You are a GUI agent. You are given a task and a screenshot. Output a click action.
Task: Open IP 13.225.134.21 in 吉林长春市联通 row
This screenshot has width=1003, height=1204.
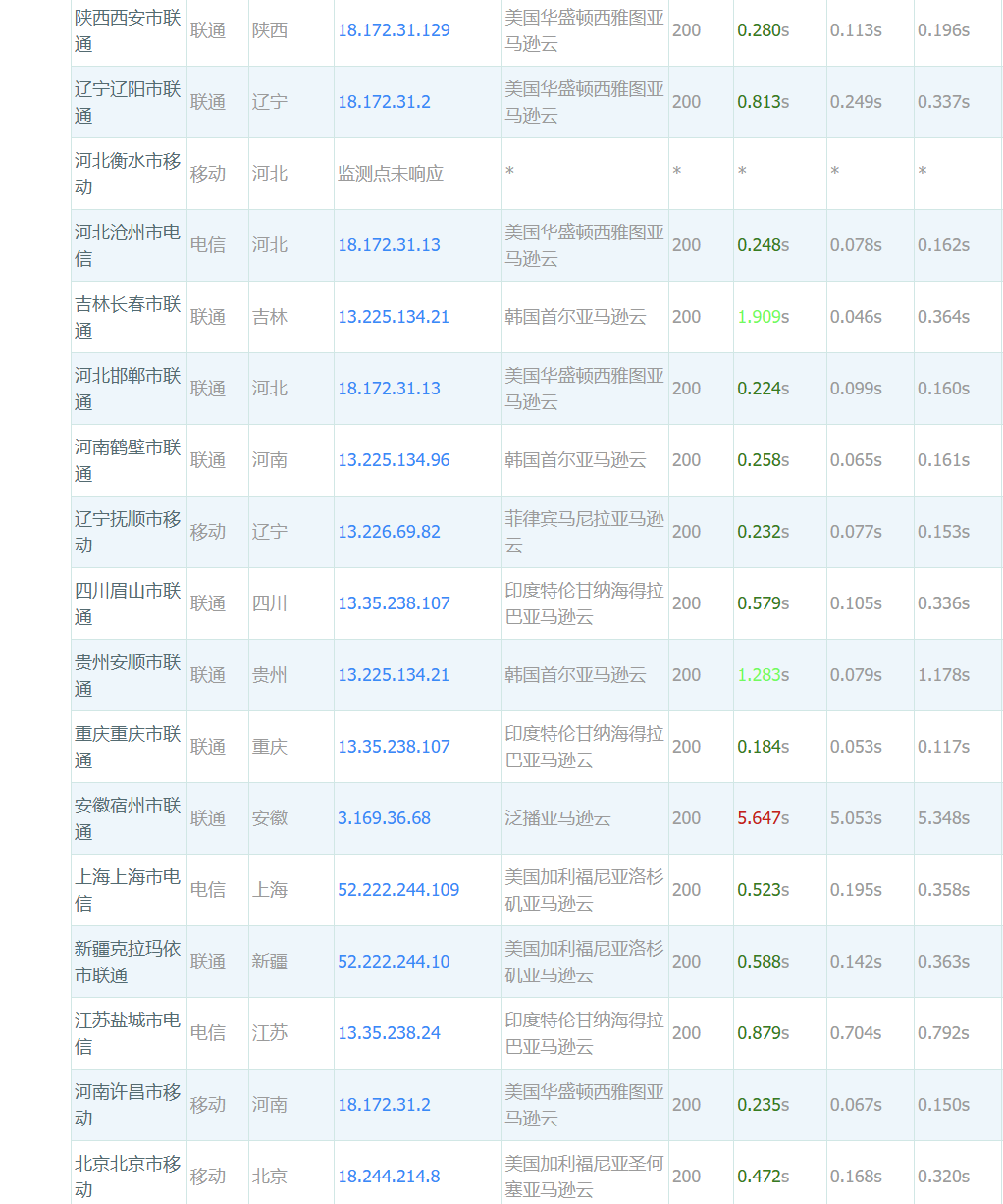pyautogui.click(x=393, y=317)
